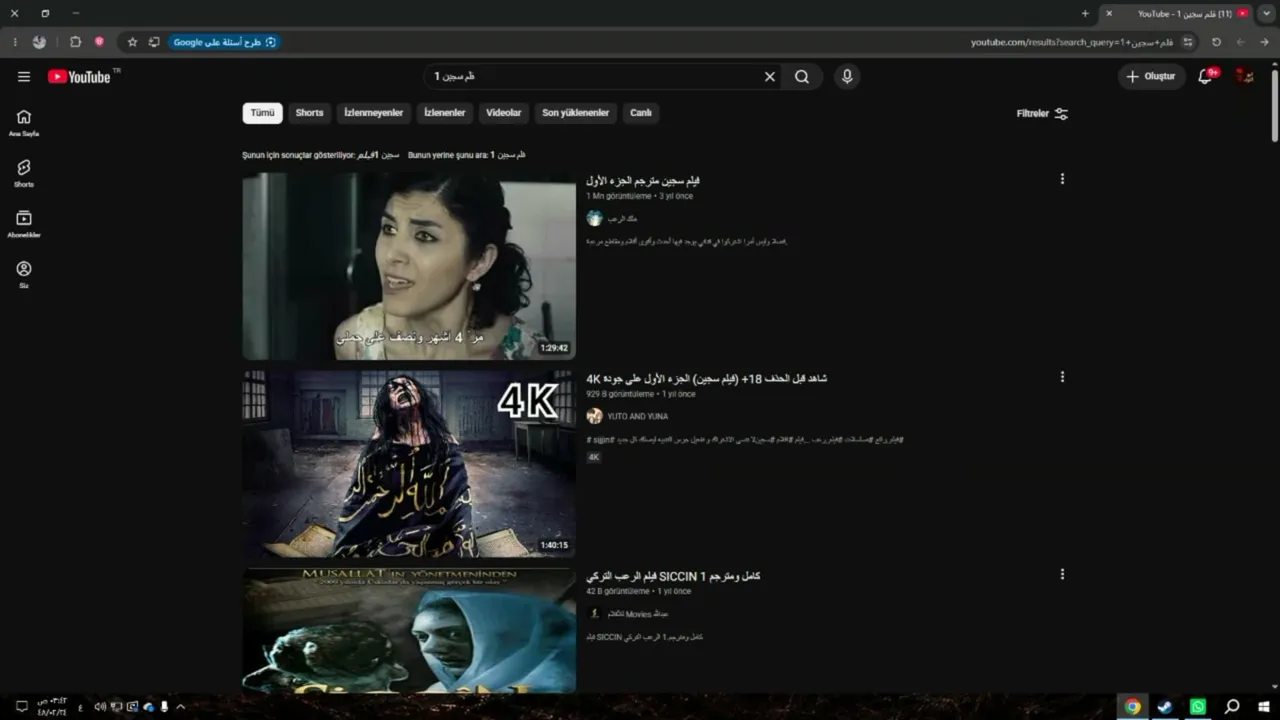Expand the Chrome tab search dropdown

point(1266,13)
